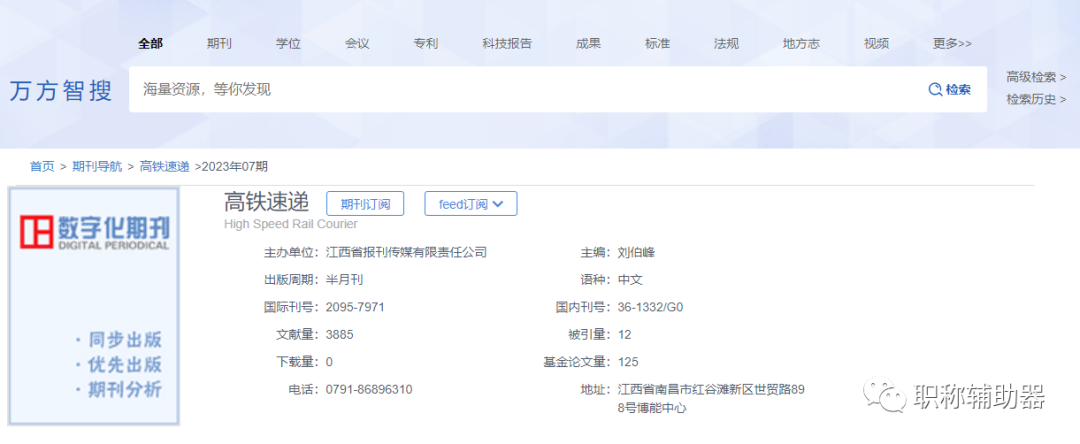Select issue label 2023年07期
This screenshot has height=444, width=1080.
235,166
